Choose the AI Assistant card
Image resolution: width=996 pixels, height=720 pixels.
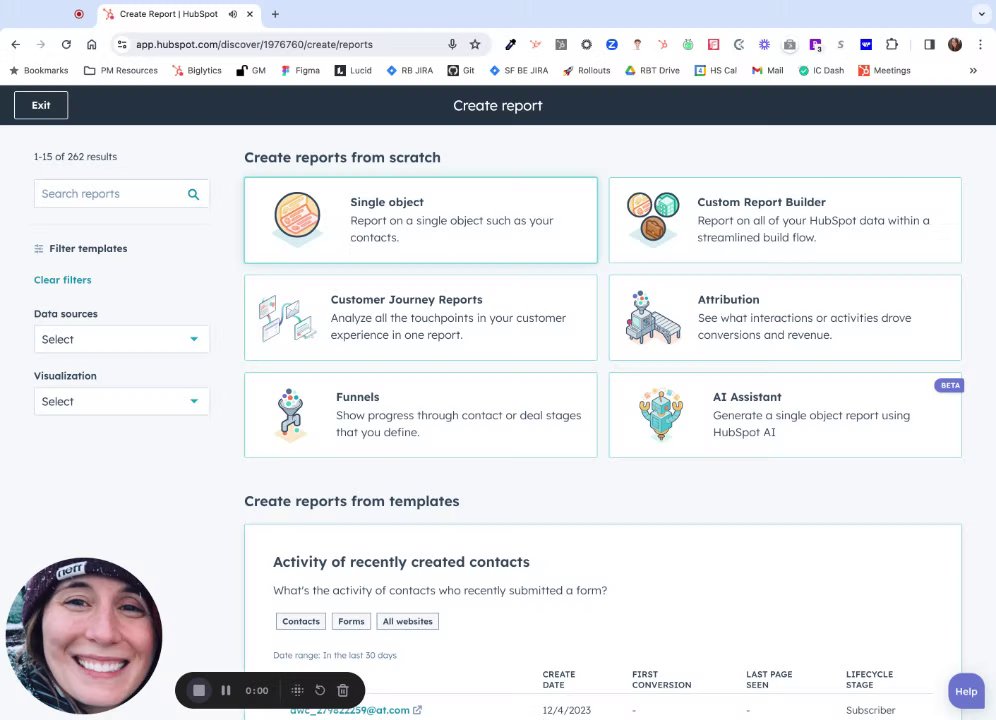tap(785, 415)
